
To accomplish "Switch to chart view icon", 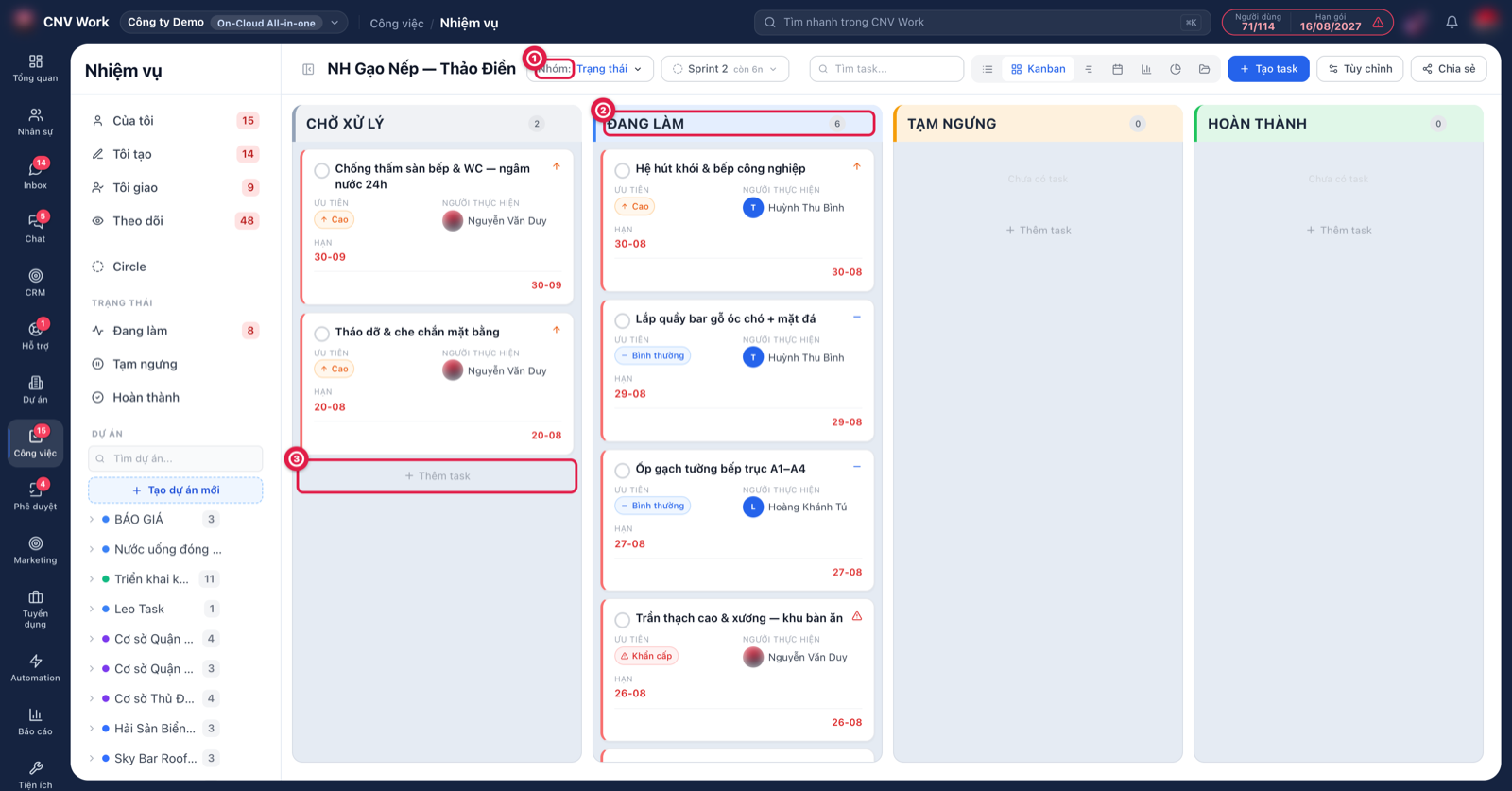I will click(1146, 69).
